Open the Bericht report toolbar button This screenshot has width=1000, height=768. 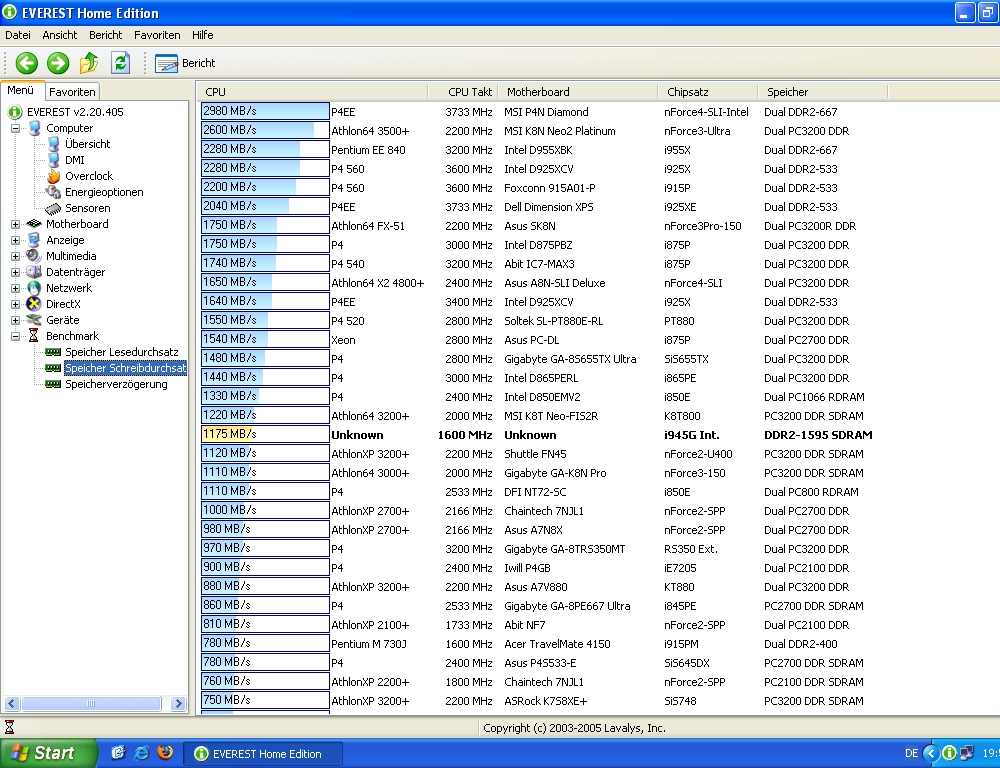(x=185, y=63)
